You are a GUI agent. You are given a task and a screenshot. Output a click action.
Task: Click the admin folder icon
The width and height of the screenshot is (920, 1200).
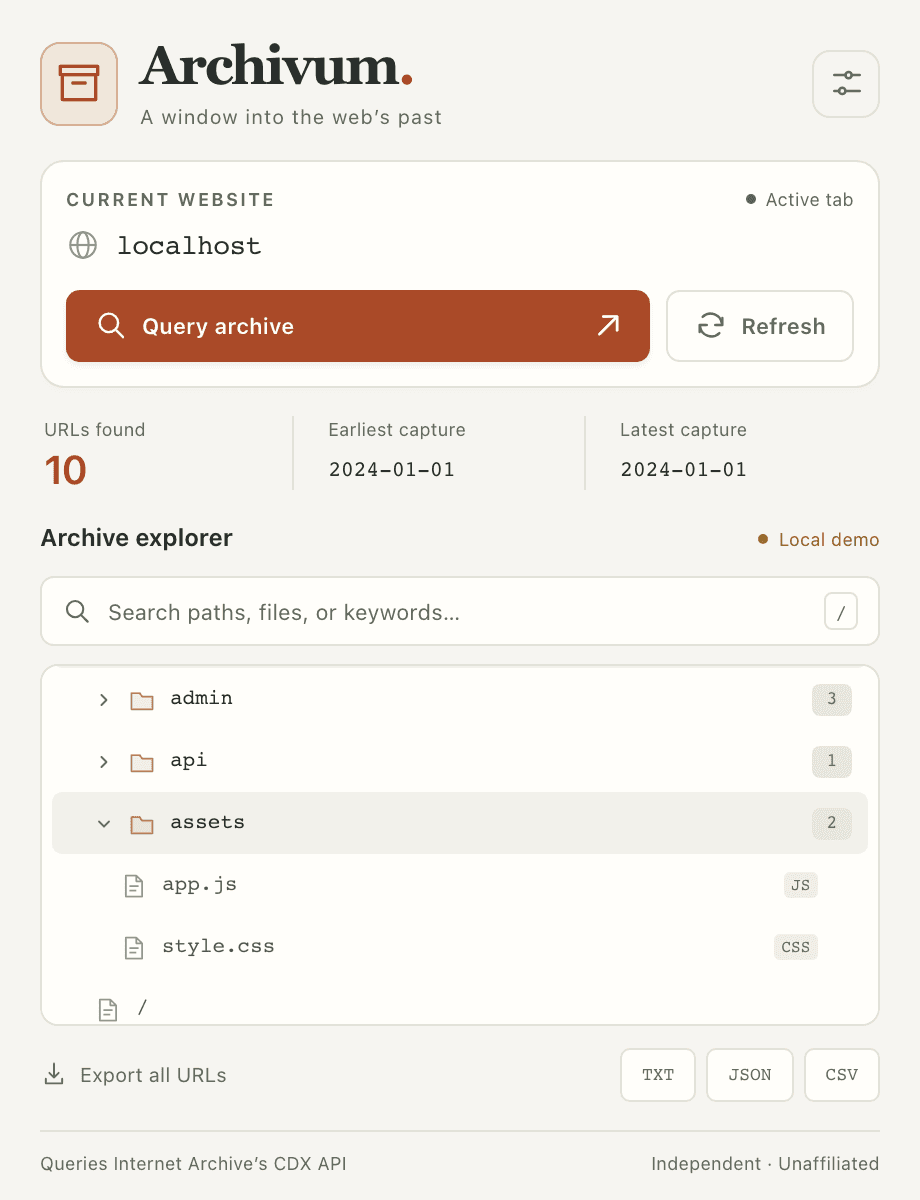point(142,700)
